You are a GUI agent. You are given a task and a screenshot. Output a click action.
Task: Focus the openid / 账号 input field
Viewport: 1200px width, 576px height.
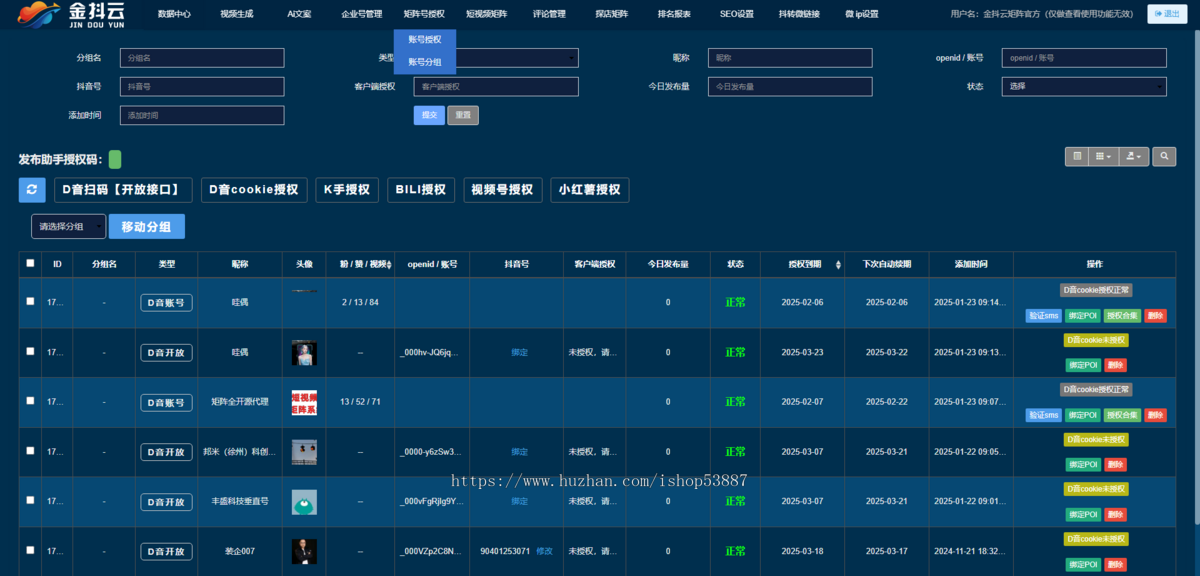pos(1084,58)
